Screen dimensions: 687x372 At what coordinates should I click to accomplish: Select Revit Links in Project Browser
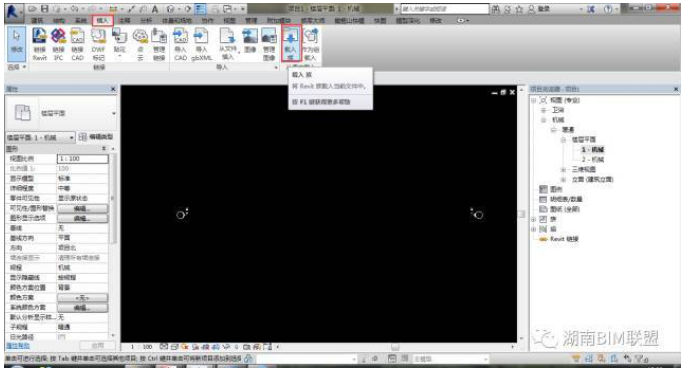[564, 239]
